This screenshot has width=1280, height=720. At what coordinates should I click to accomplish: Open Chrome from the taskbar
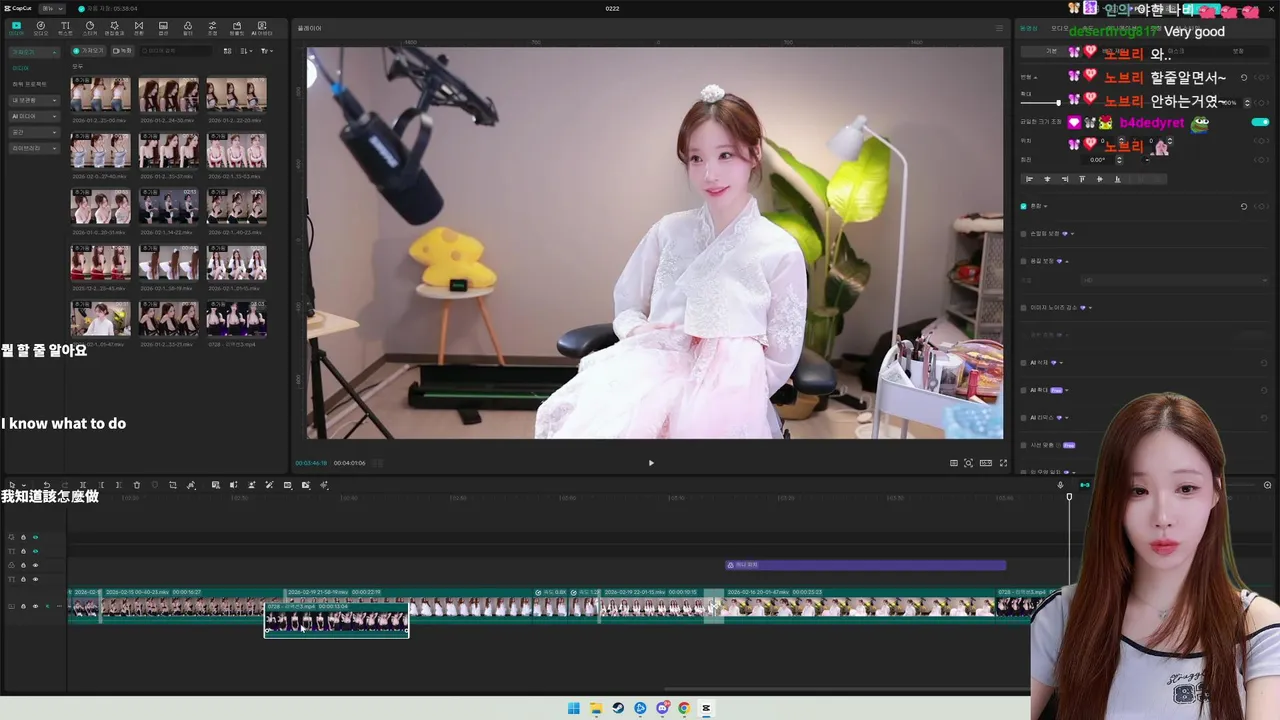tap(684, 708)
